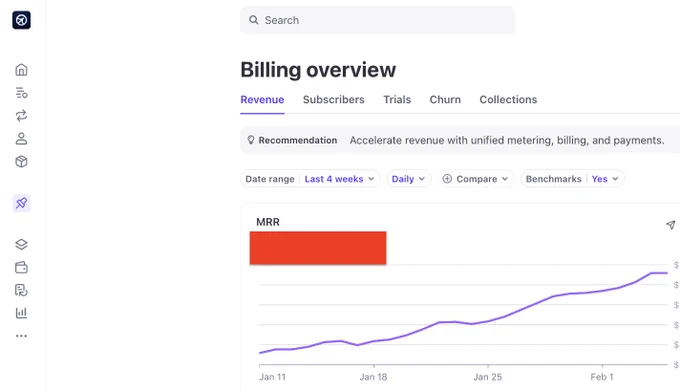680x392 pixels.
Task: Click the Recommendation banner text
Action: (507, 140)
